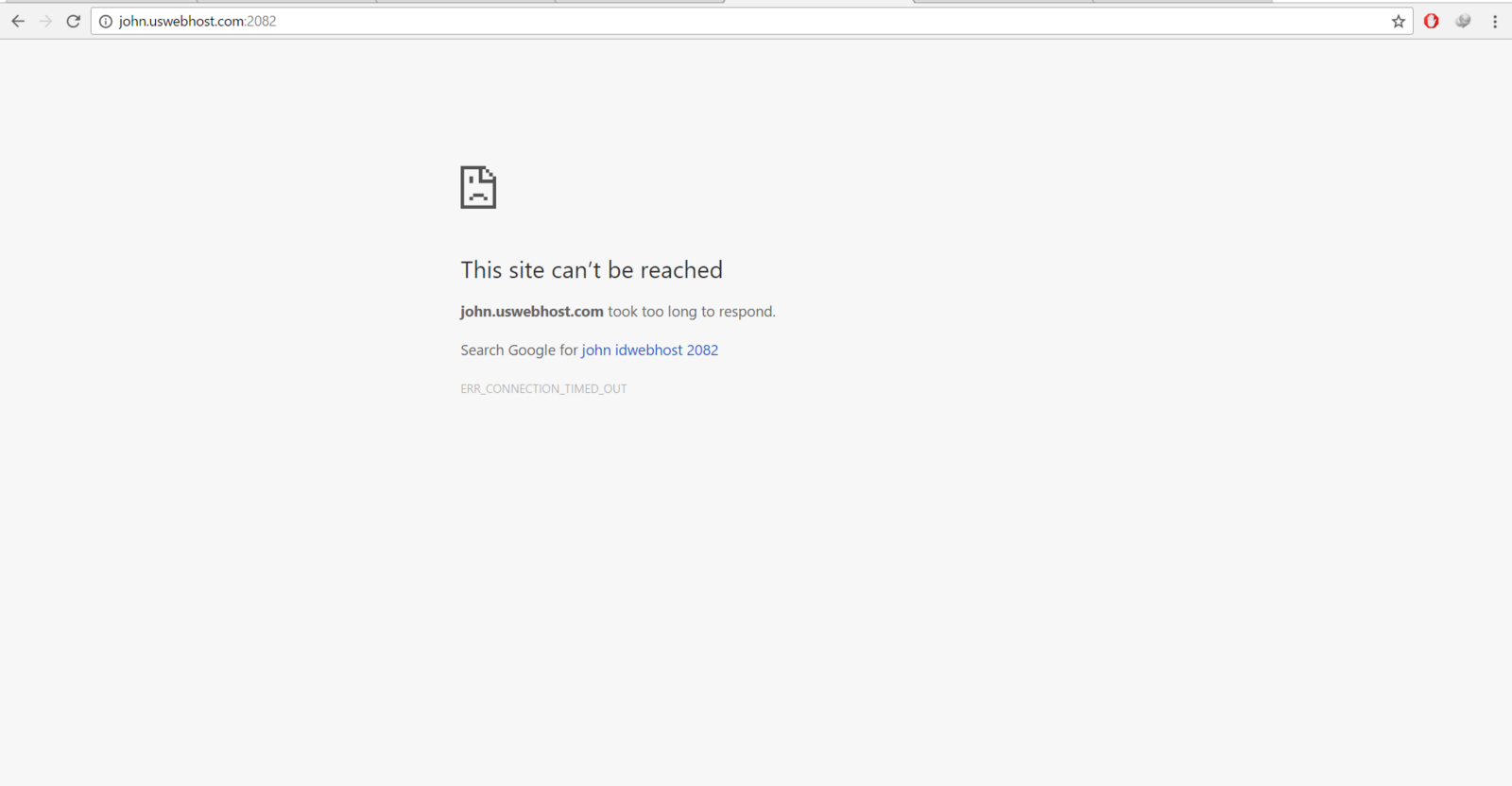
Task: Click the 'Search Google for' text
Action: coord(519,350)
